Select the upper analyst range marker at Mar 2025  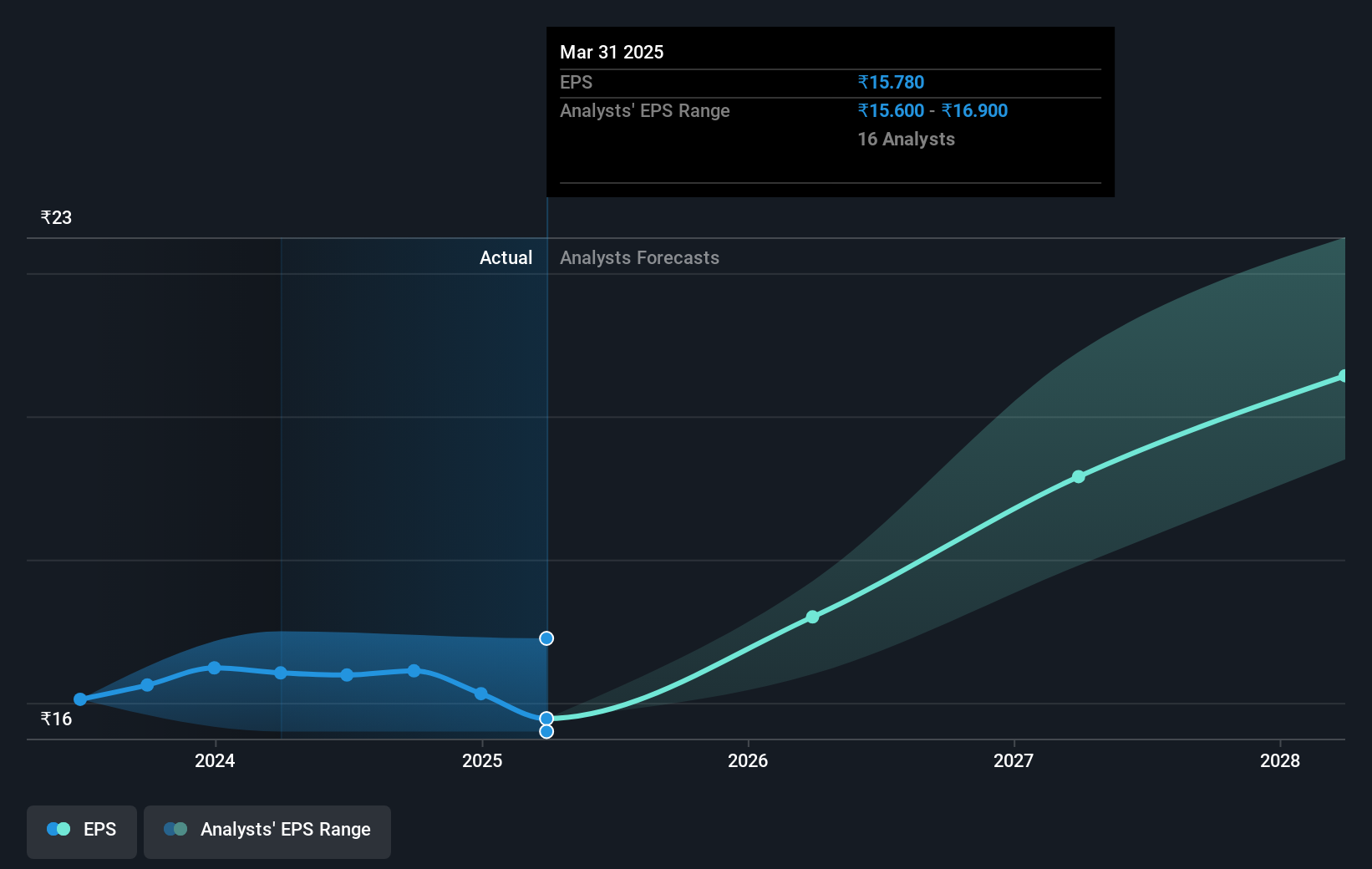click(546, 638)
